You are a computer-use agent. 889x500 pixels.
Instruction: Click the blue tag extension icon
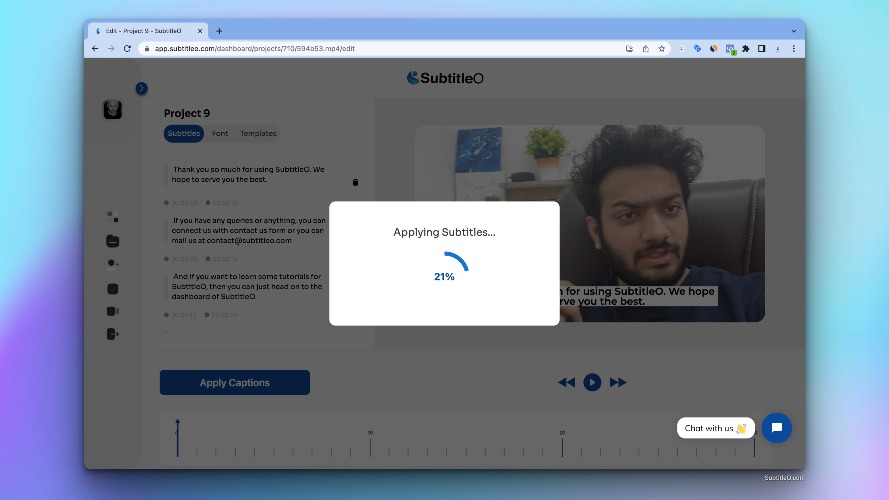697,49
